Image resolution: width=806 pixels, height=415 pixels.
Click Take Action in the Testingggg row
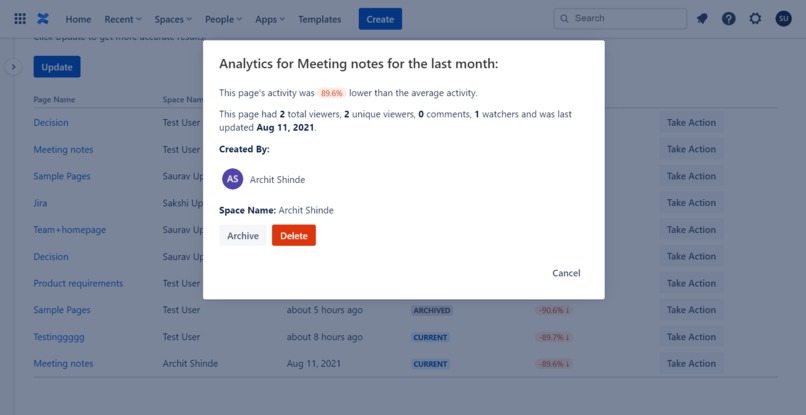coord(691,337)
